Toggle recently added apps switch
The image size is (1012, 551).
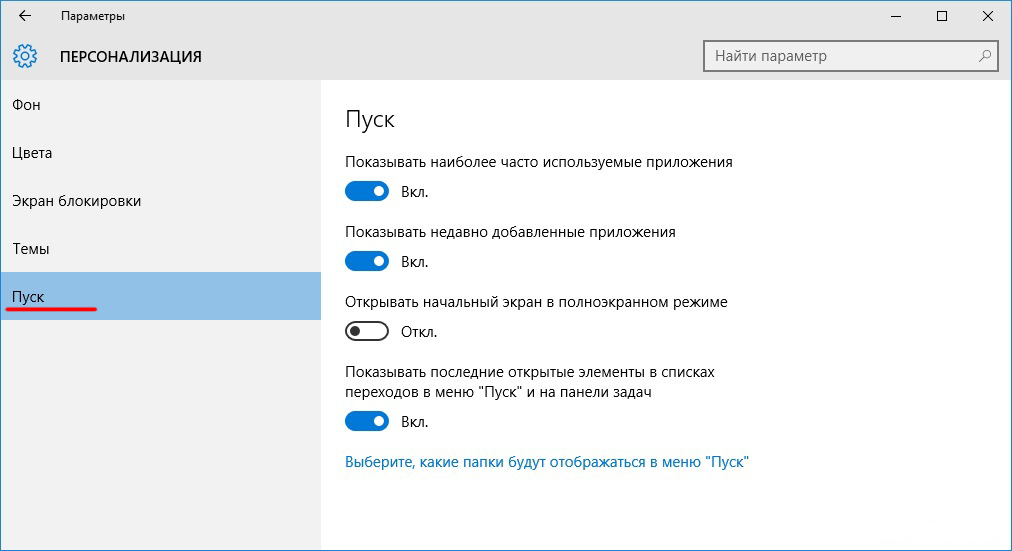(x=366, y=262)
